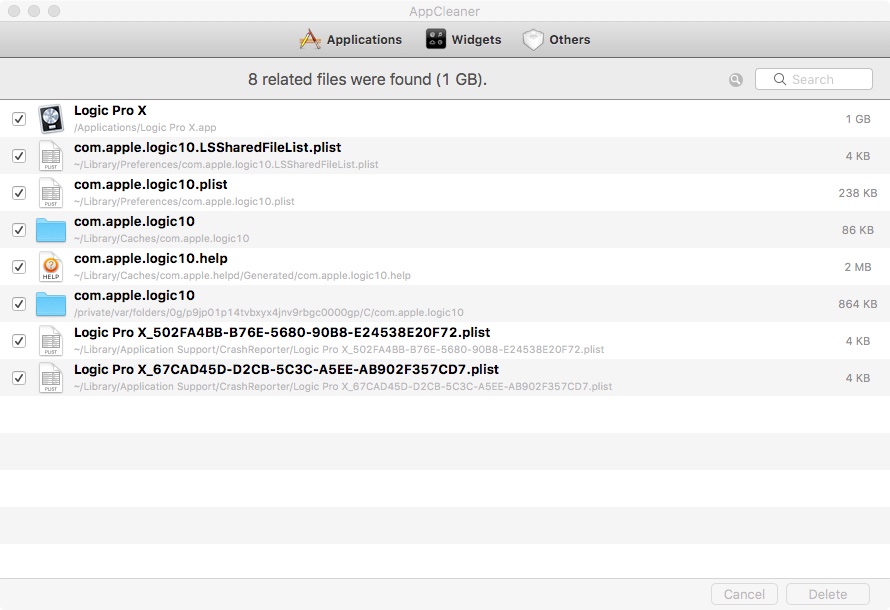This screenshot has height=610, width=890.
Task: Click the LSSharedFileList.plist file icon
Action: 51,155
